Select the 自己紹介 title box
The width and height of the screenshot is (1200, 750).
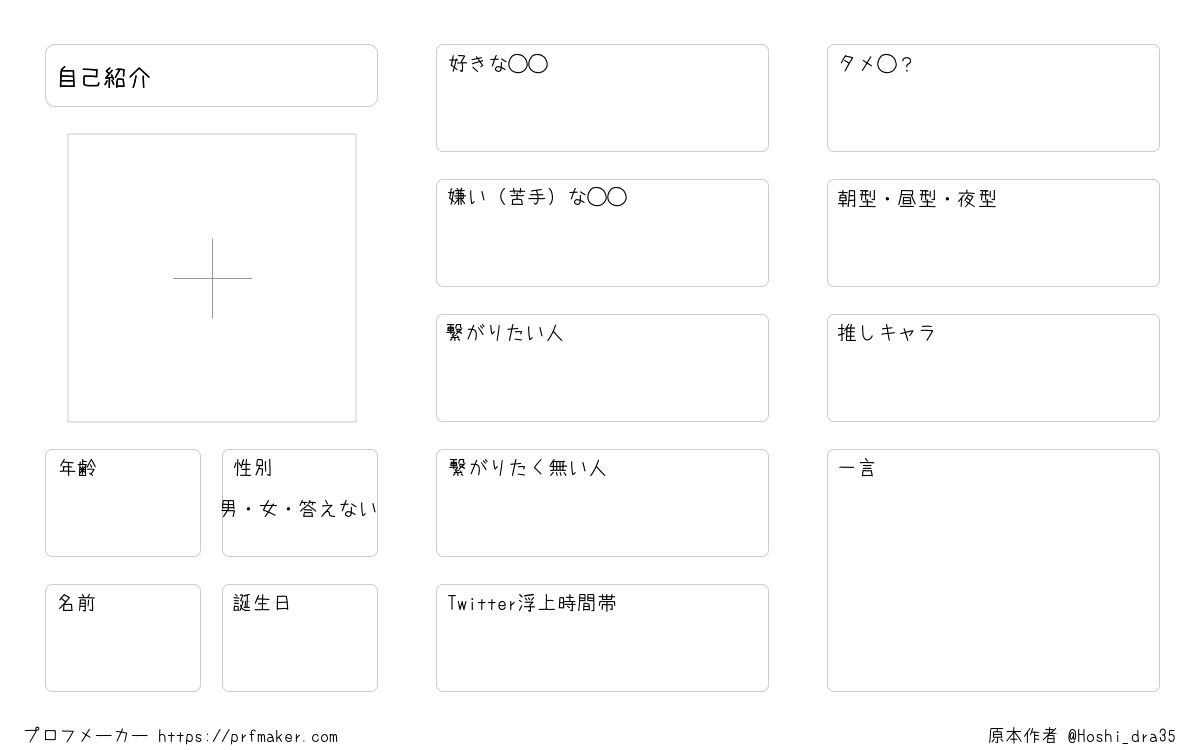211,75
